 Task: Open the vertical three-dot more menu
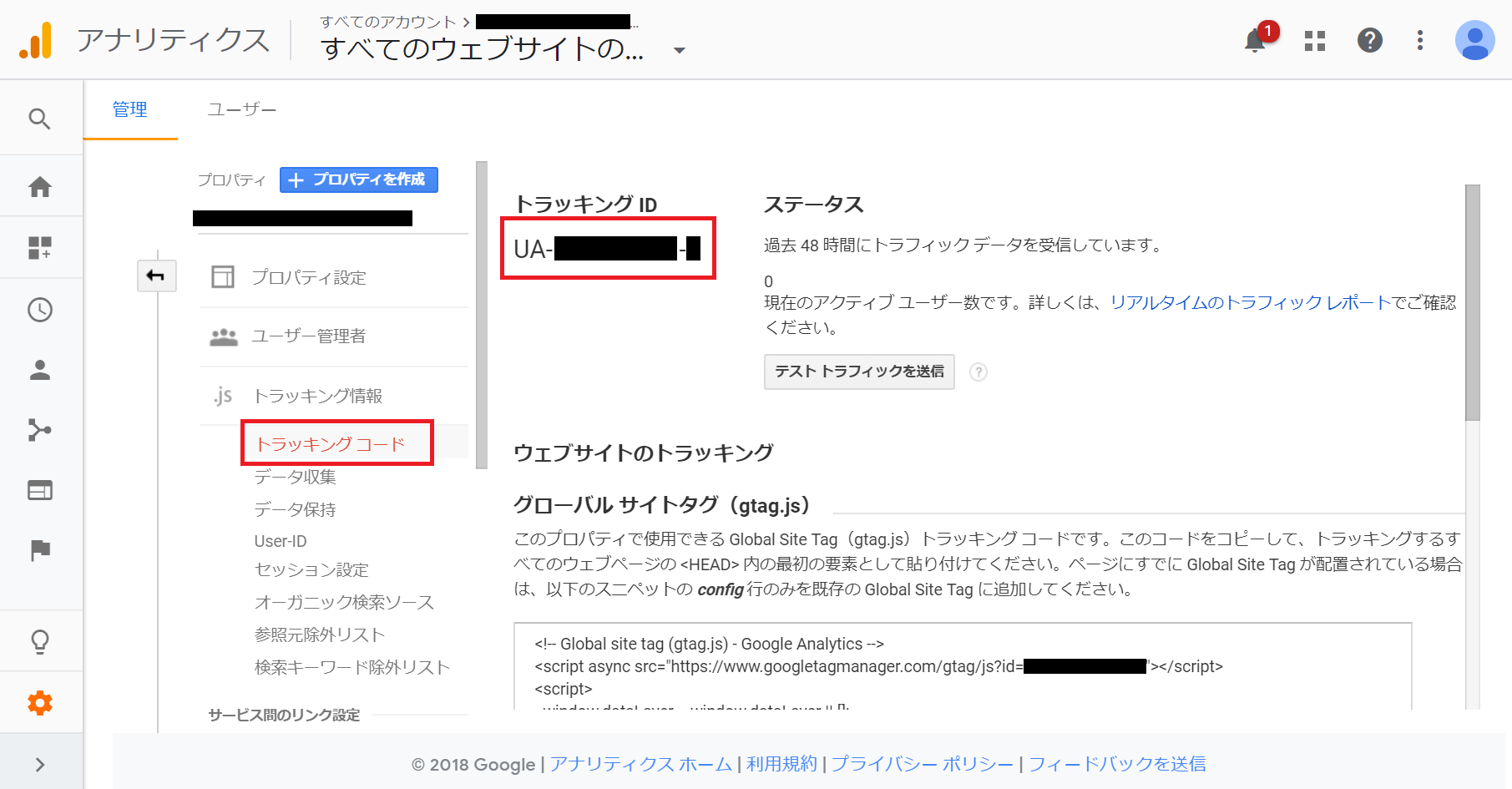click(x=1419, y=40)
